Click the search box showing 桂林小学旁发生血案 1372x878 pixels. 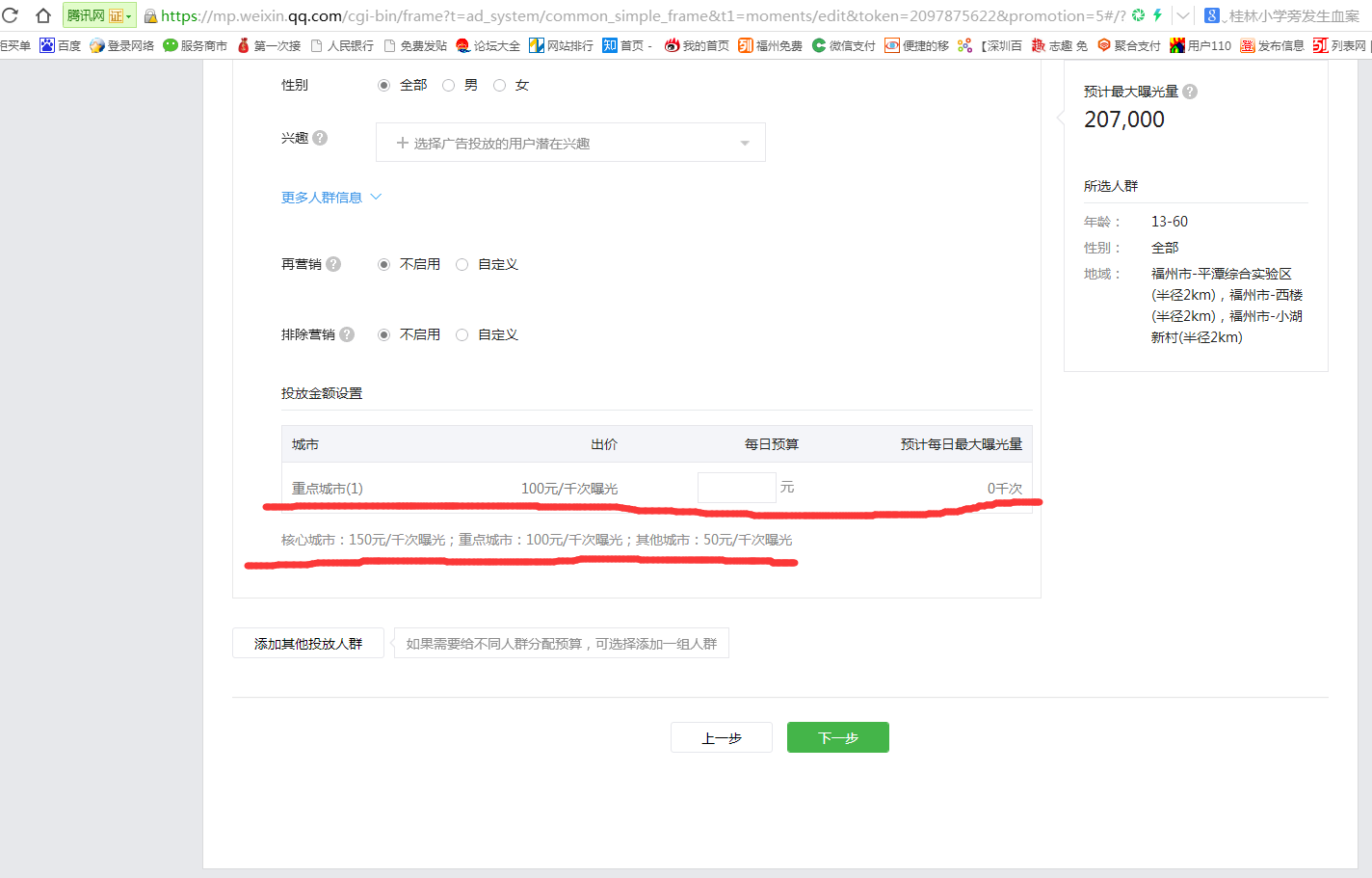[1294, 15]
